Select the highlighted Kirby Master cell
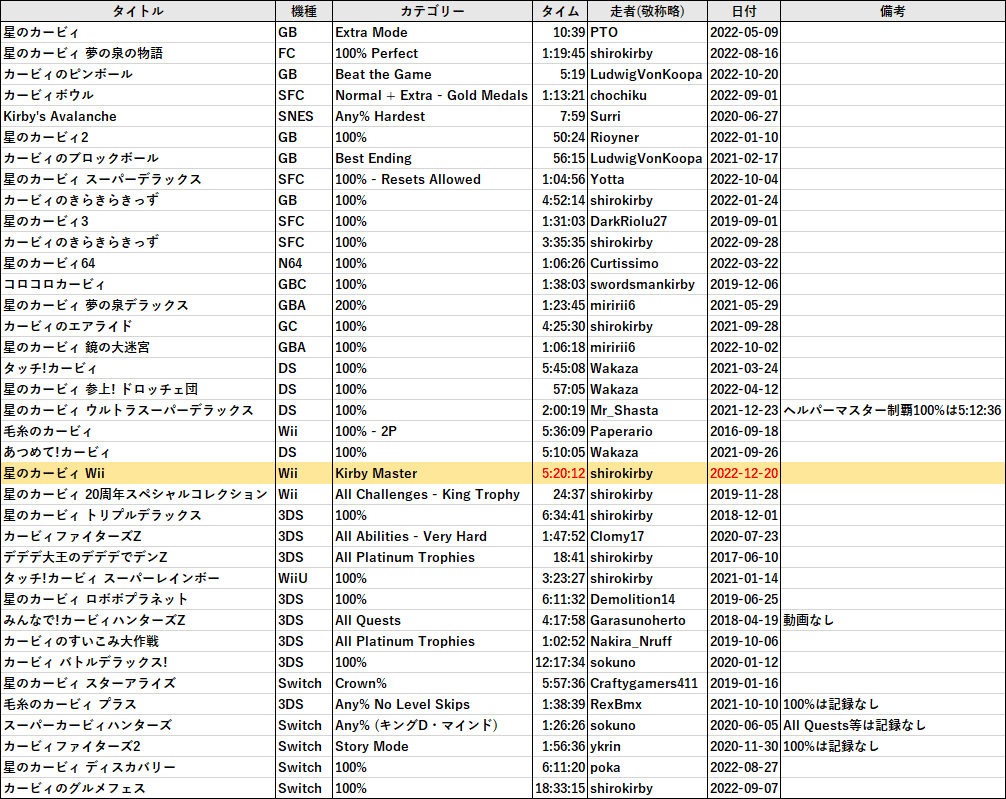The height and width of the screenshot is (799, 1006). [x=432, y=473]
